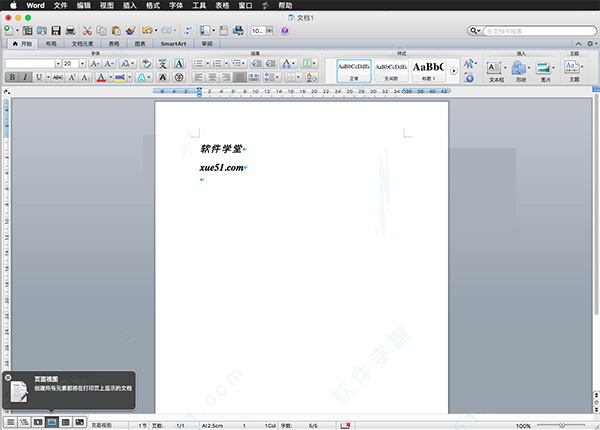Select the Format Painter brush icon

pos(131,31)
